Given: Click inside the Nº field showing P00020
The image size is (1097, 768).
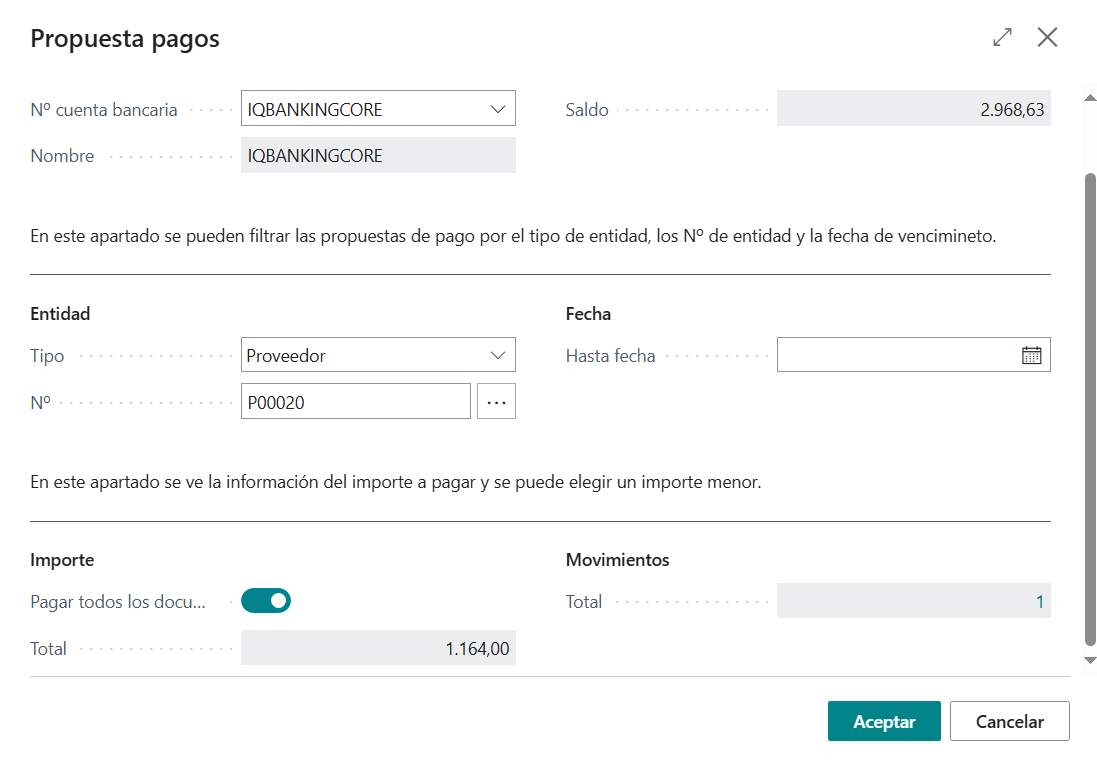Looking at the screenshot, I should click(355, 400).
